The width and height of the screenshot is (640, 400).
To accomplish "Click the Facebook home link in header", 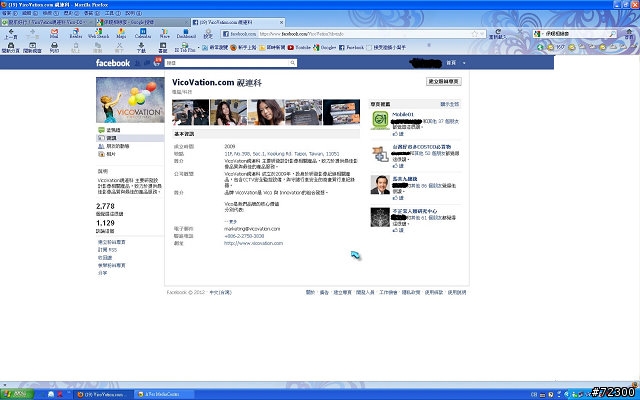I will pos(451,63).
